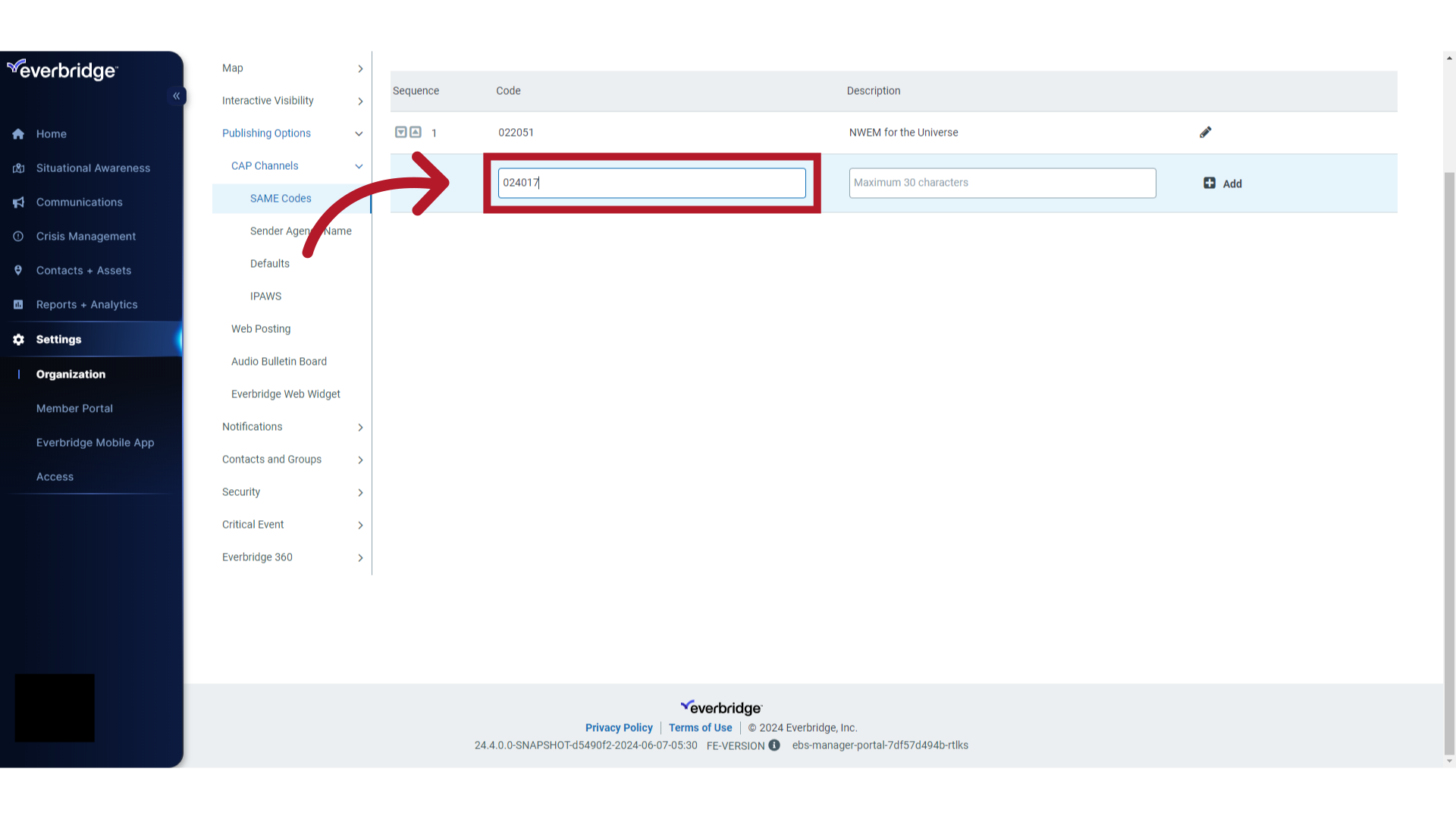This screenshot has height=819, width=1456.
Task: Click the Maximum 30 characters description field
Action: point(1002,182)
